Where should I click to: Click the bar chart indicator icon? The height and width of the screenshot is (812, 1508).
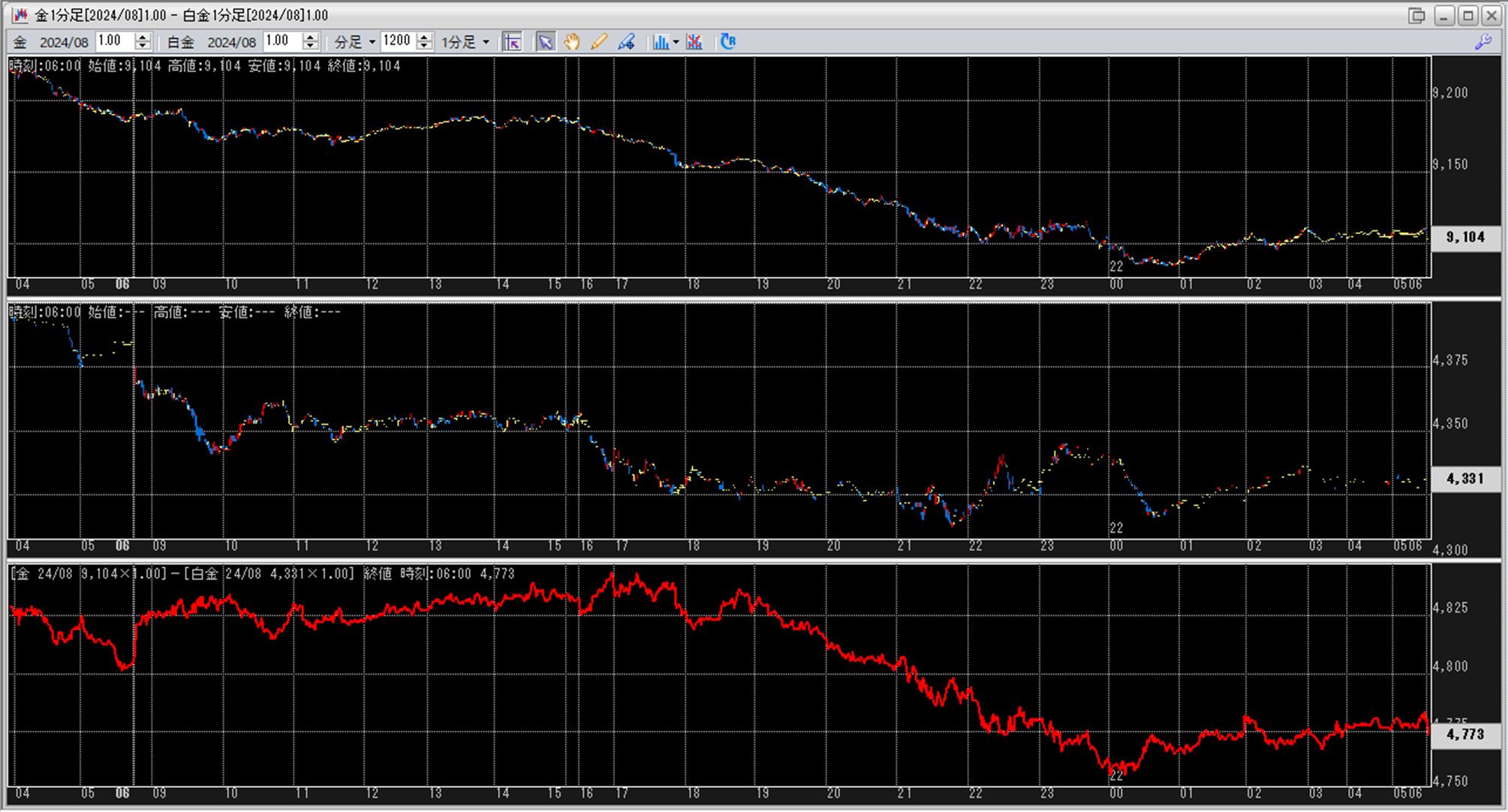660,42
